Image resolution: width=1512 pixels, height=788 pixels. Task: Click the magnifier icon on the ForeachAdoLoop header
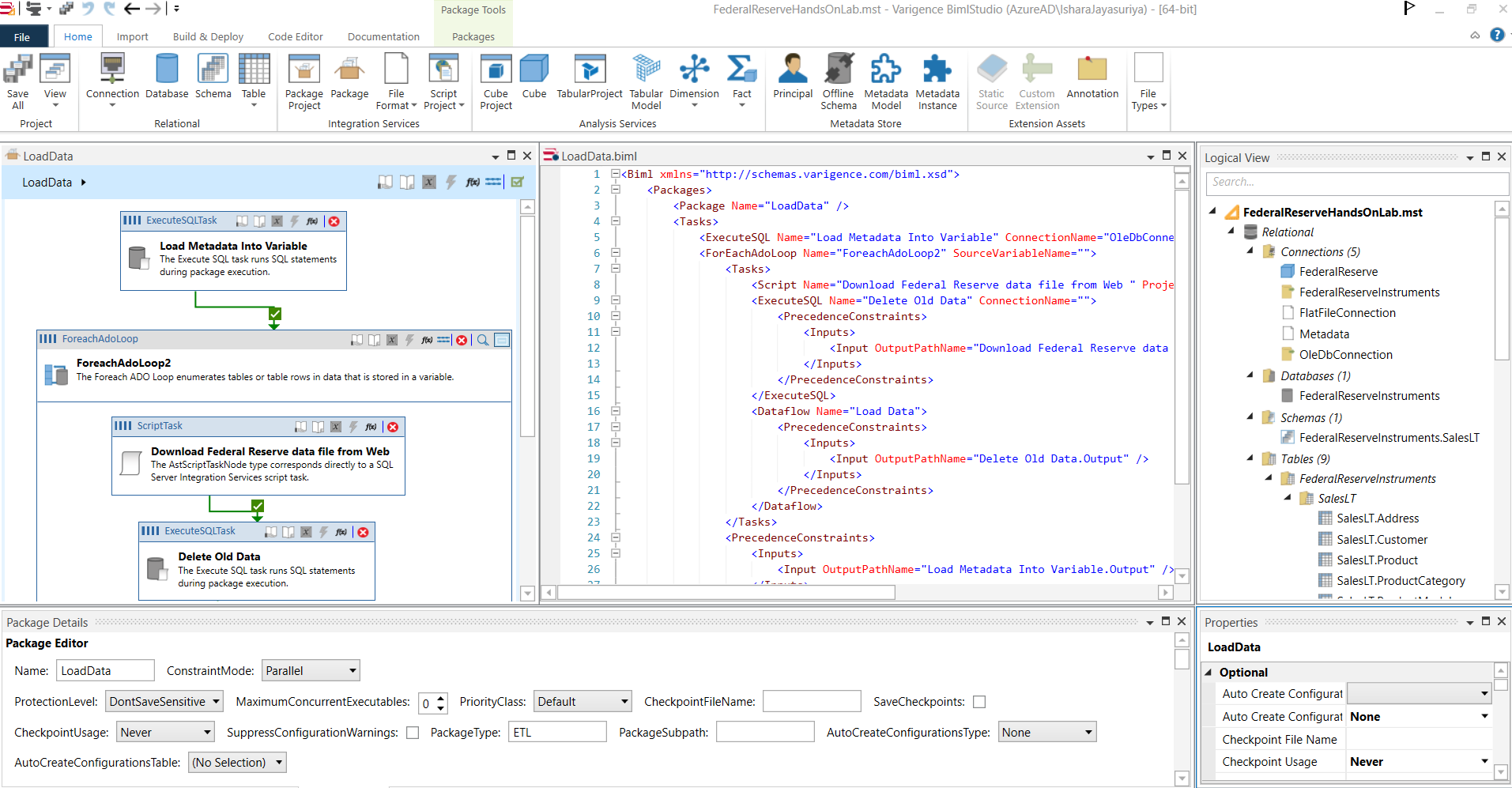pos(483,339)
